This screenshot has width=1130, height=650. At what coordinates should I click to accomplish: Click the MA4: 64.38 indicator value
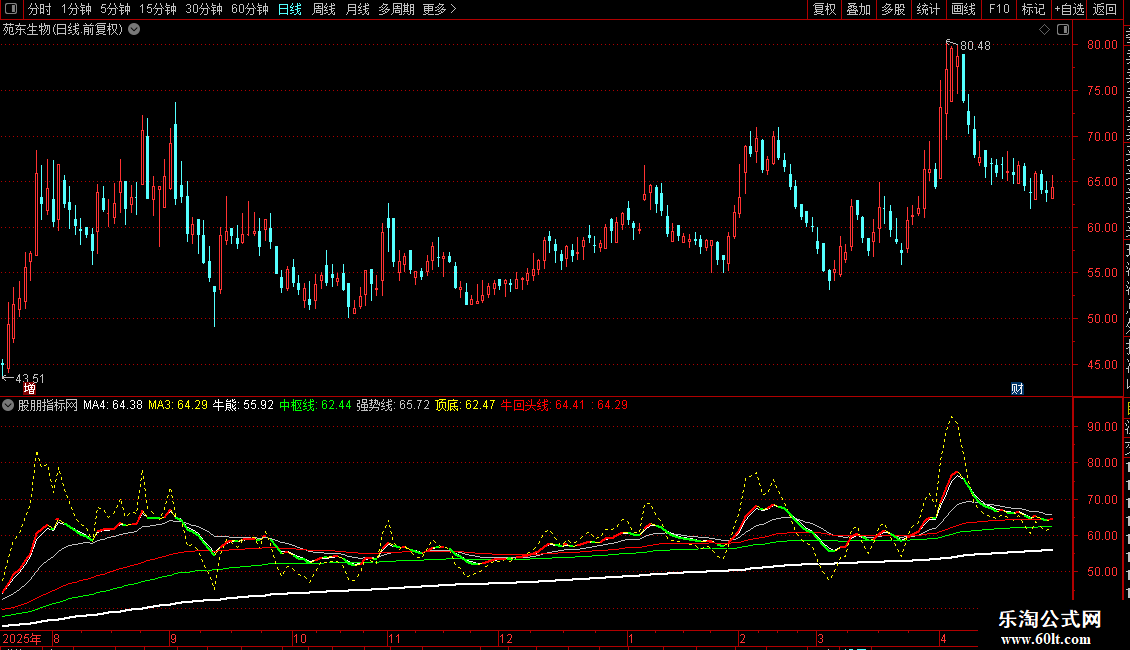coord(112,405)
